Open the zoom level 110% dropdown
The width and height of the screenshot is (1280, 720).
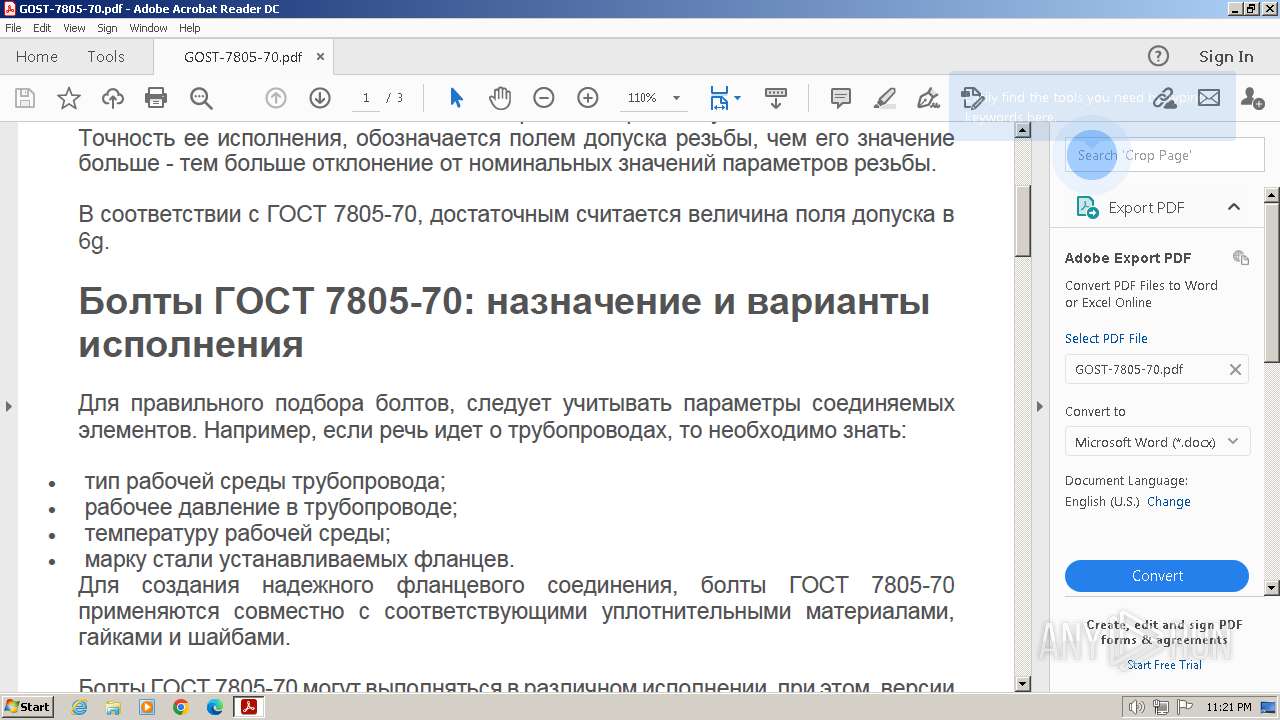676,98
